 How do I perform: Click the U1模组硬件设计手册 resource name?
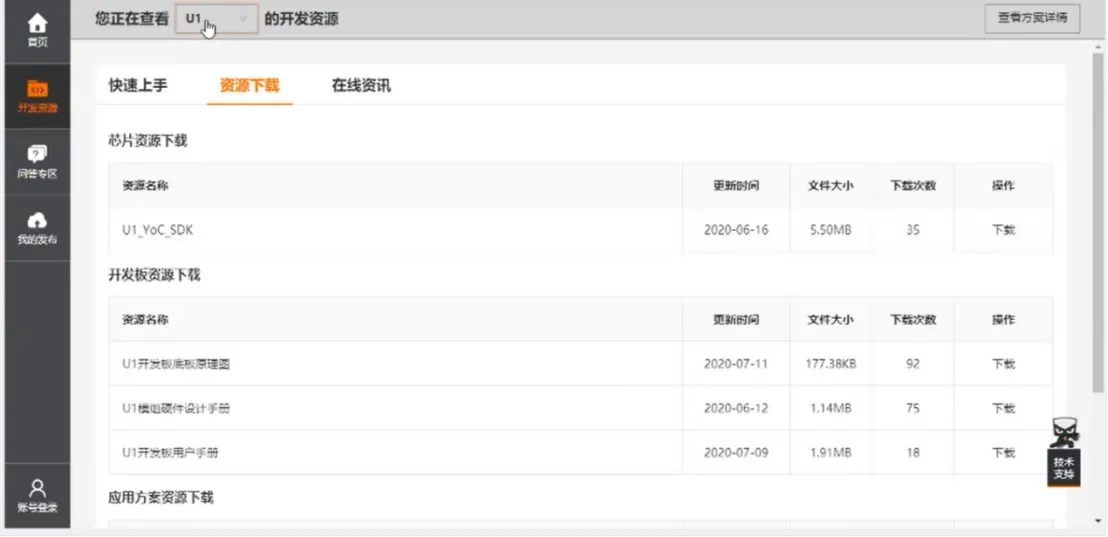[176, 408]
